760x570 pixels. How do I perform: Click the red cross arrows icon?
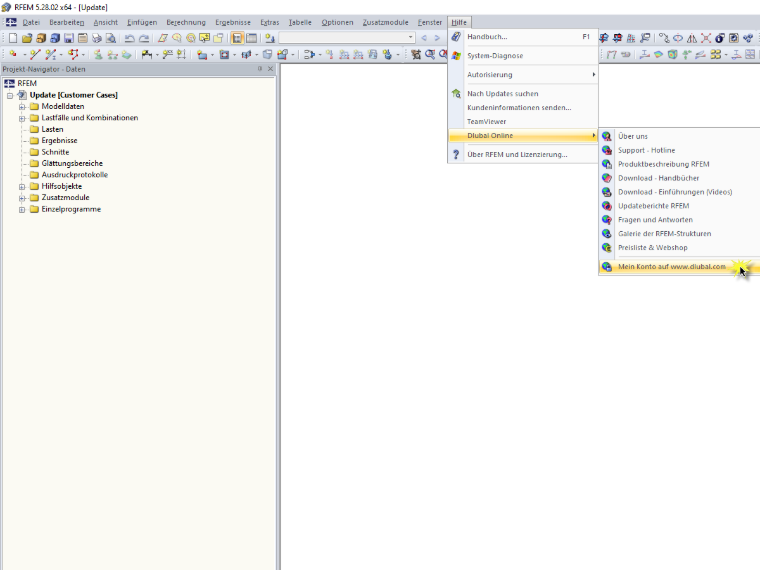pyautogui.click(x=706, y=38)
